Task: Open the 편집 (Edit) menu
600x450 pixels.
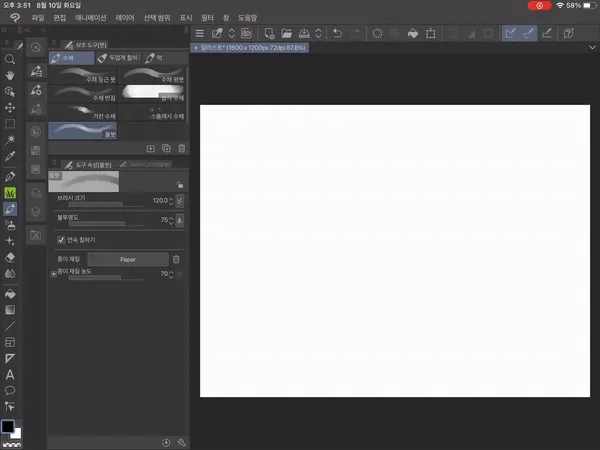Action: (x=60, y=18)
